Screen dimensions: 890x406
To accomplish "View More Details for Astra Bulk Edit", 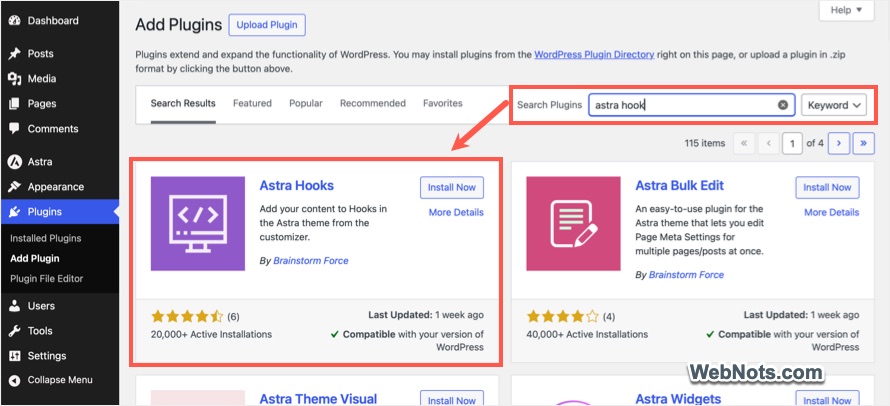I will (x=832, y=212).
